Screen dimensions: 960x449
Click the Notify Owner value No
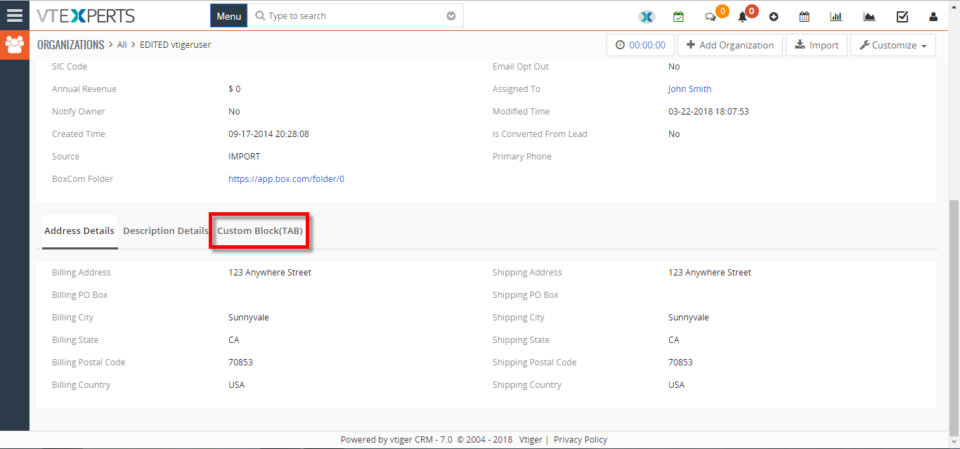[234, 111]
